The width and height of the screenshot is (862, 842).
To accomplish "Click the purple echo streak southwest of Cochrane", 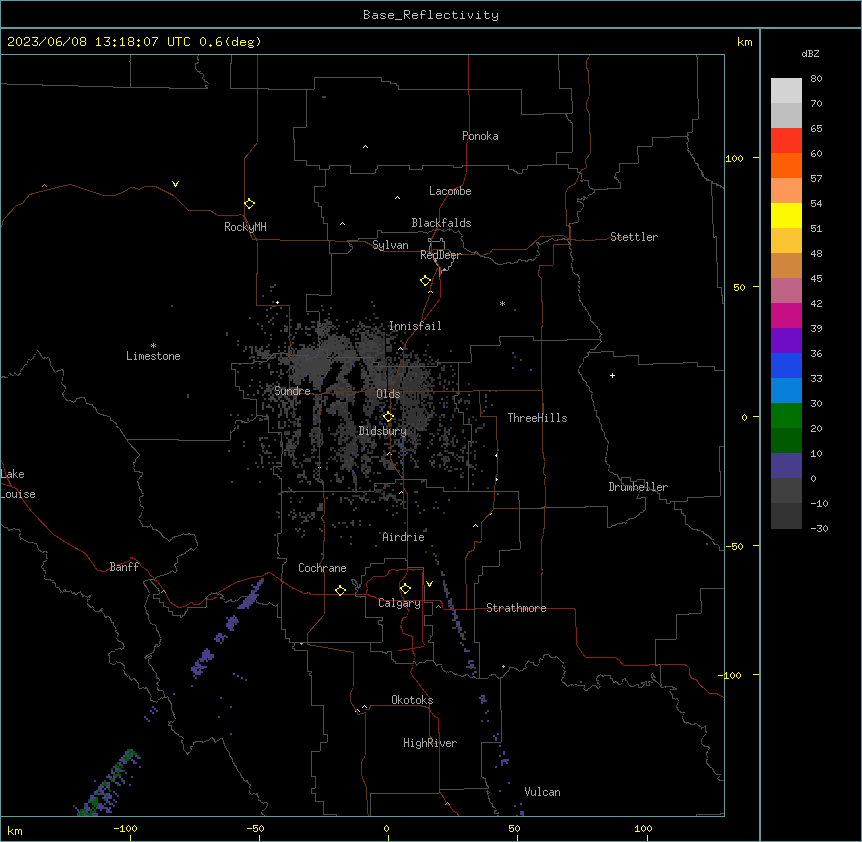I will (226, 629).
